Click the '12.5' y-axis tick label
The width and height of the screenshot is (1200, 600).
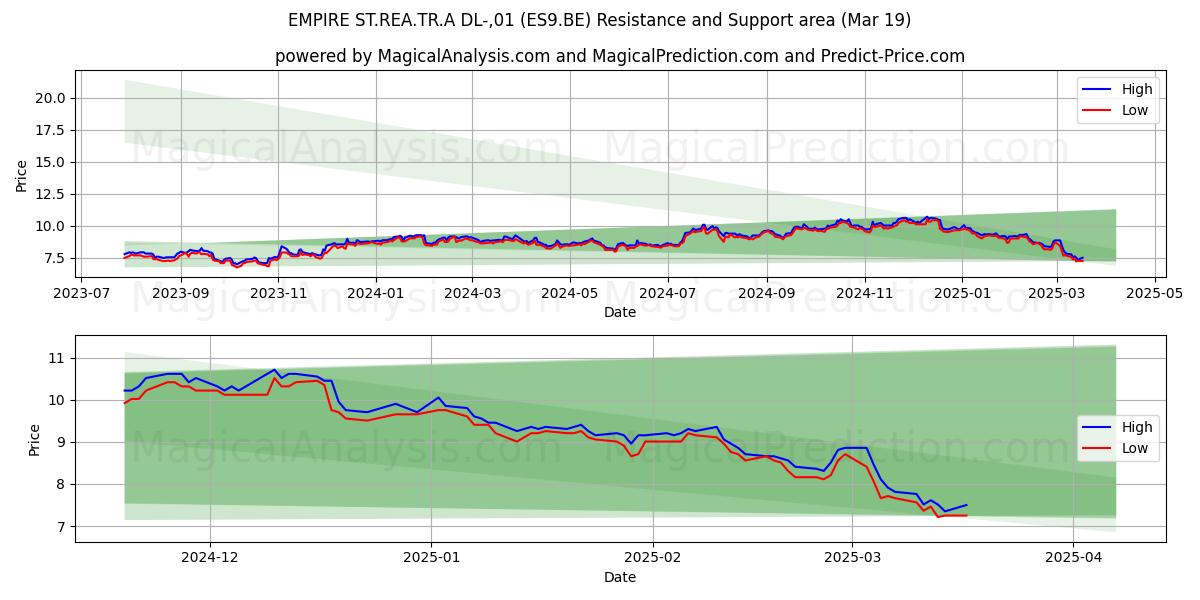[x=51, y=194]
